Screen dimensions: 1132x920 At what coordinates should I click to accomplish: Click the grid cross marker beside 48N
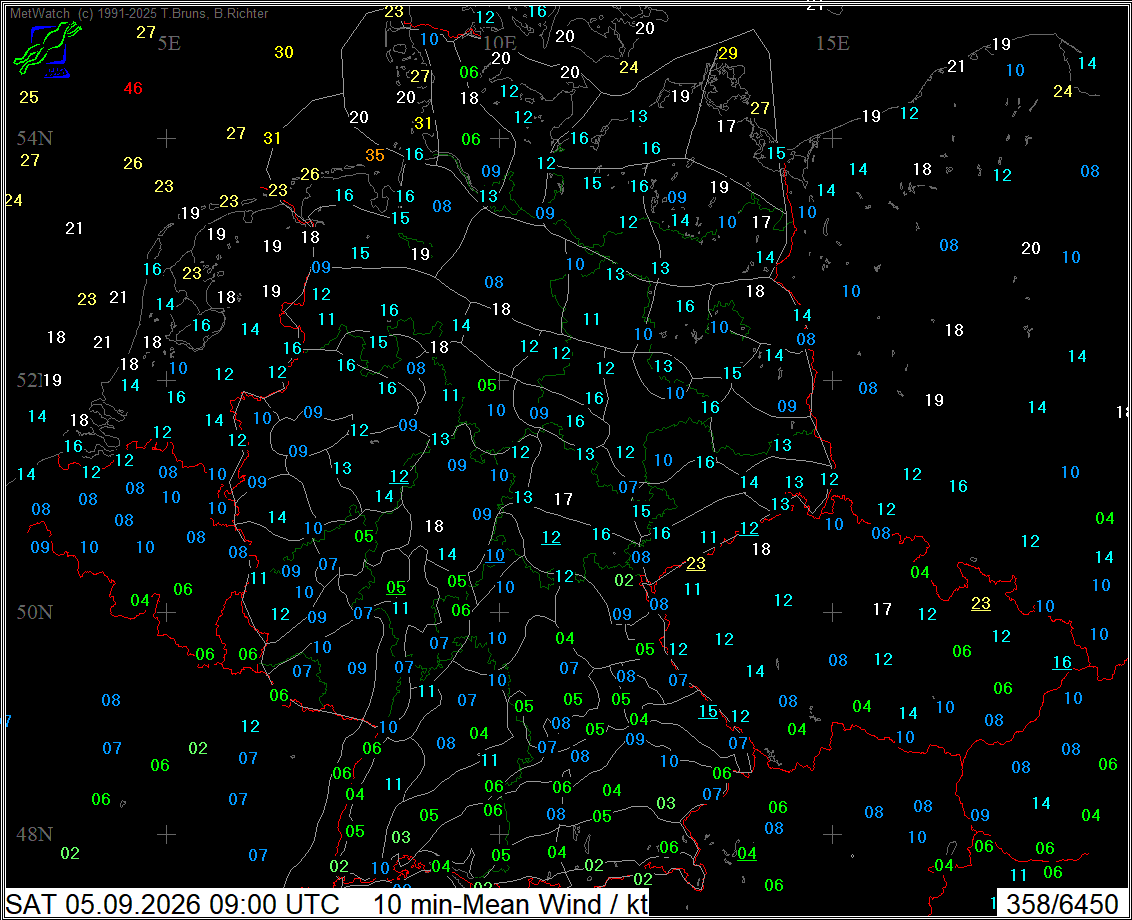pos(167,834)
